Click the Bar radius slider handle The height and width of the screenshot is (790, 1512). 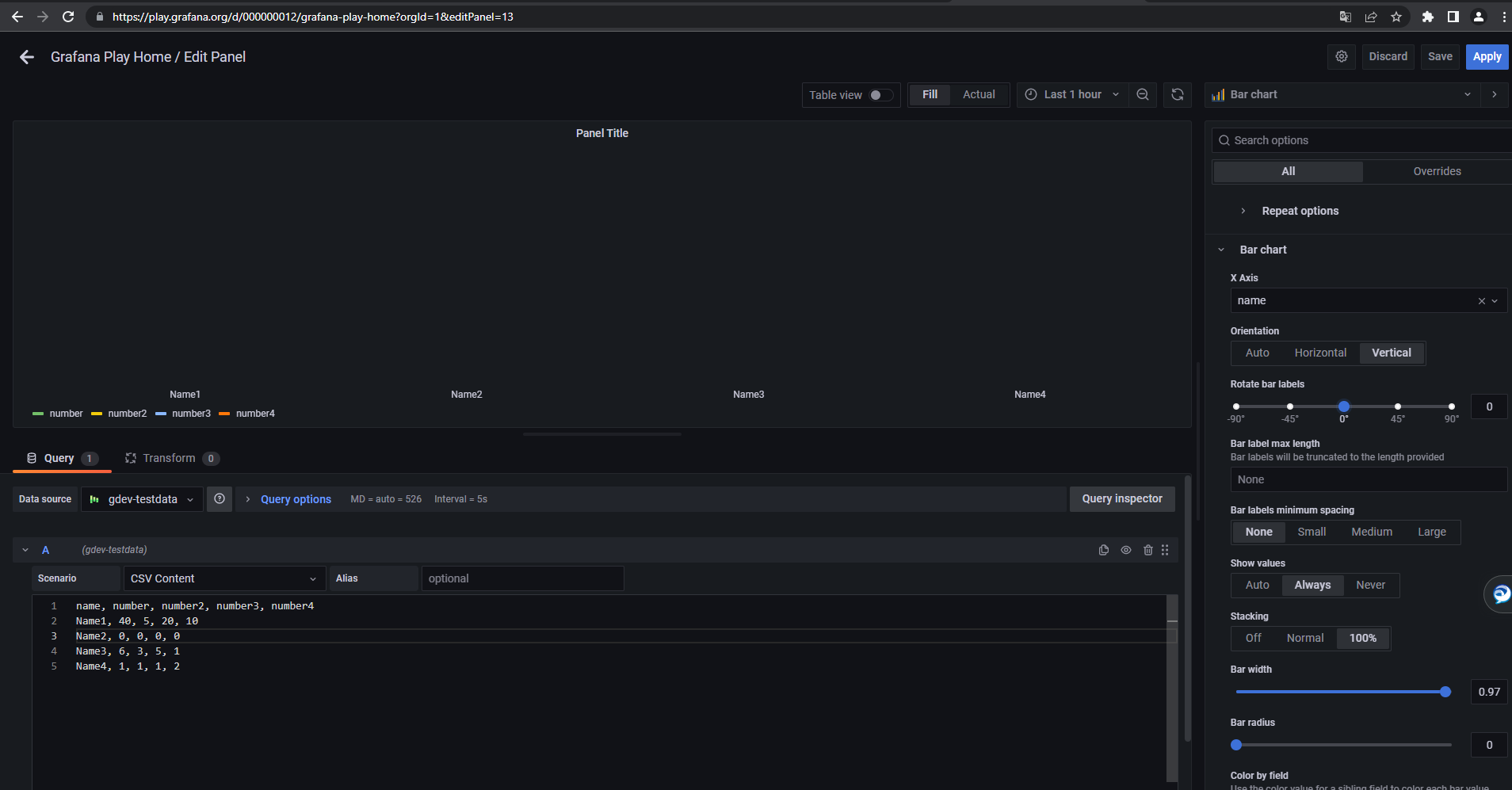point(1236,745)
